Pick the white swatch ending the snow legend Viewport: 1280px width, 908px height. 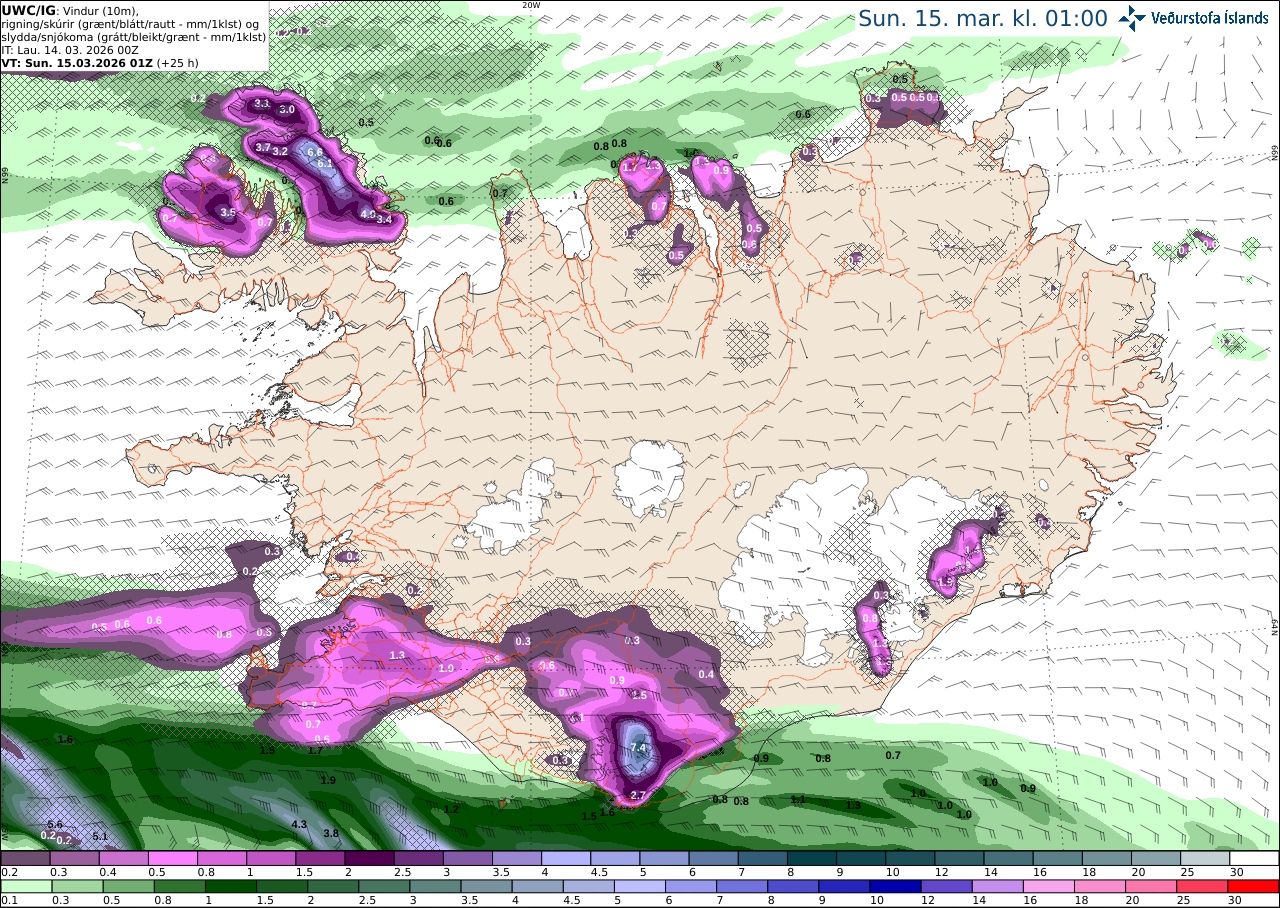click(x=1254, y=858)
